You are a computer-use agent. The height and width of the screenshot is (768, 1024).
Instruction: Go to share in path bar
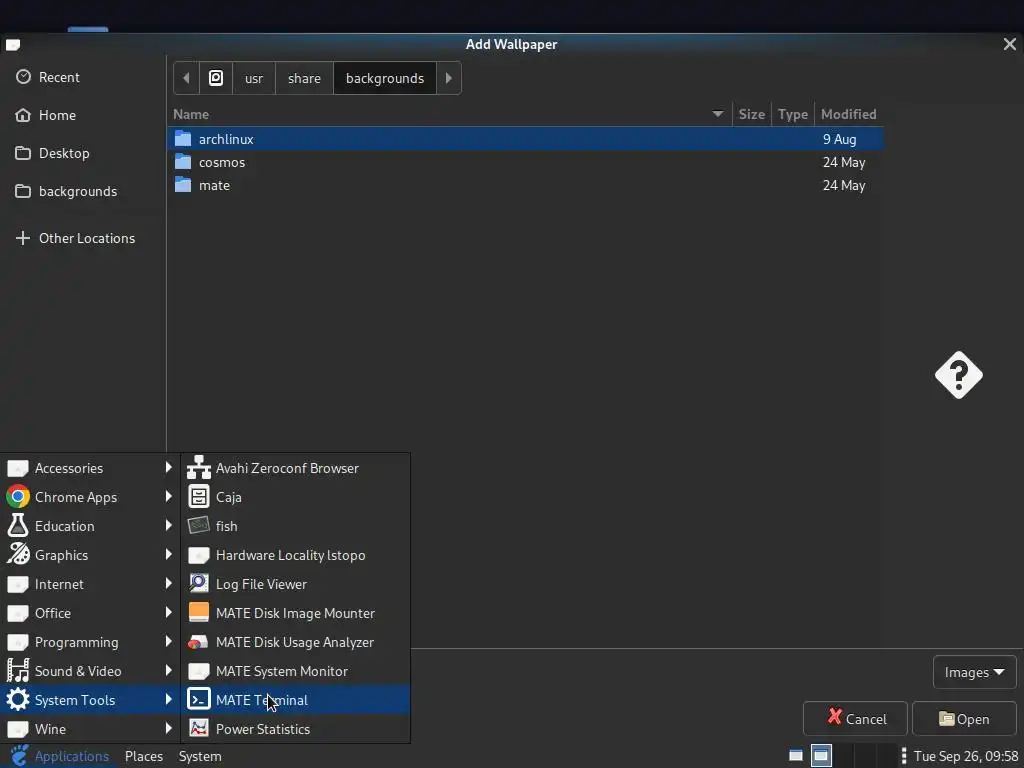coord(304,78)
